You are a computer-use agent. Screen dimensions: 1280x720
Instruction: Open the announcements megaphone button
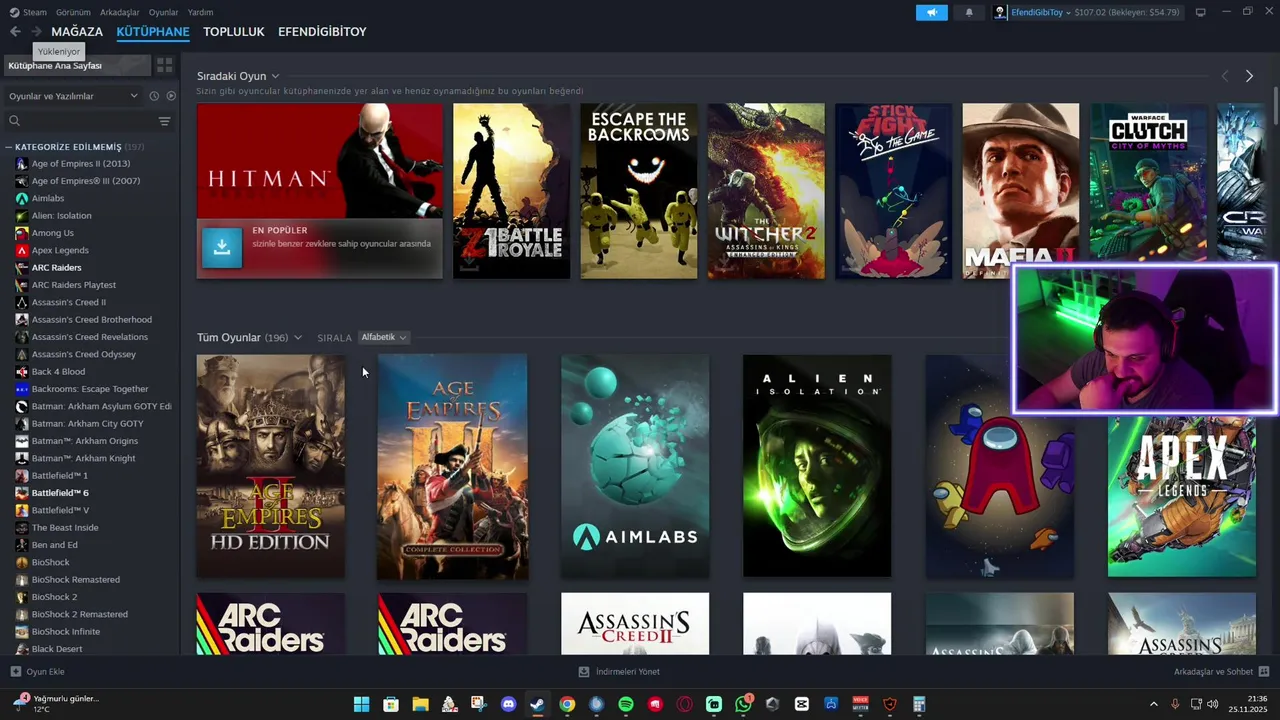(931, 12)
